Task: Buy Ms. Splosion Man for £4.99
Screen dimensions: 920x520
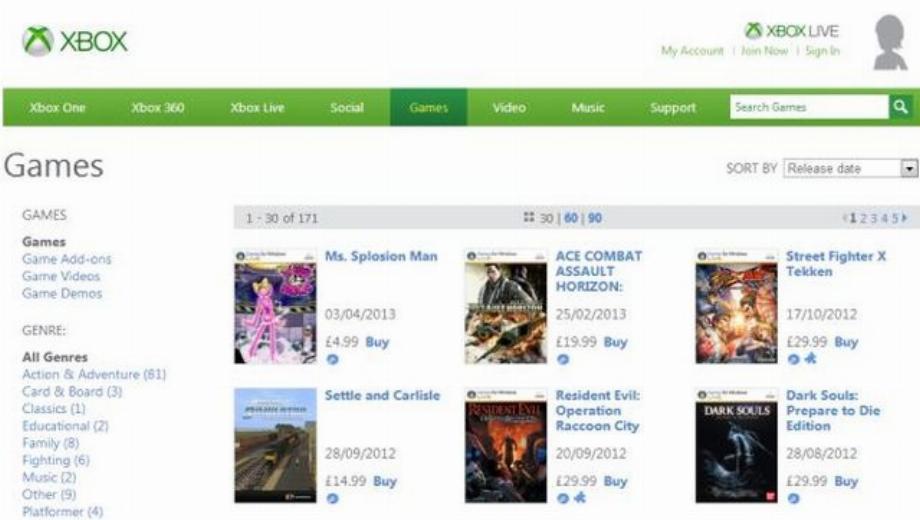Action: click(377, 342)
